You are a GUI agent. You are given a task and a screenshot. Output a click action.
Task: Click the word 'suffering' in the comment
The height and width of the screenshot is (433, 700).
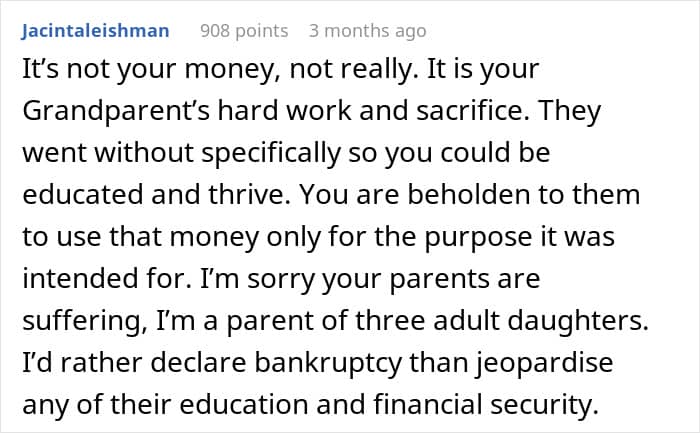click(81, 321)
